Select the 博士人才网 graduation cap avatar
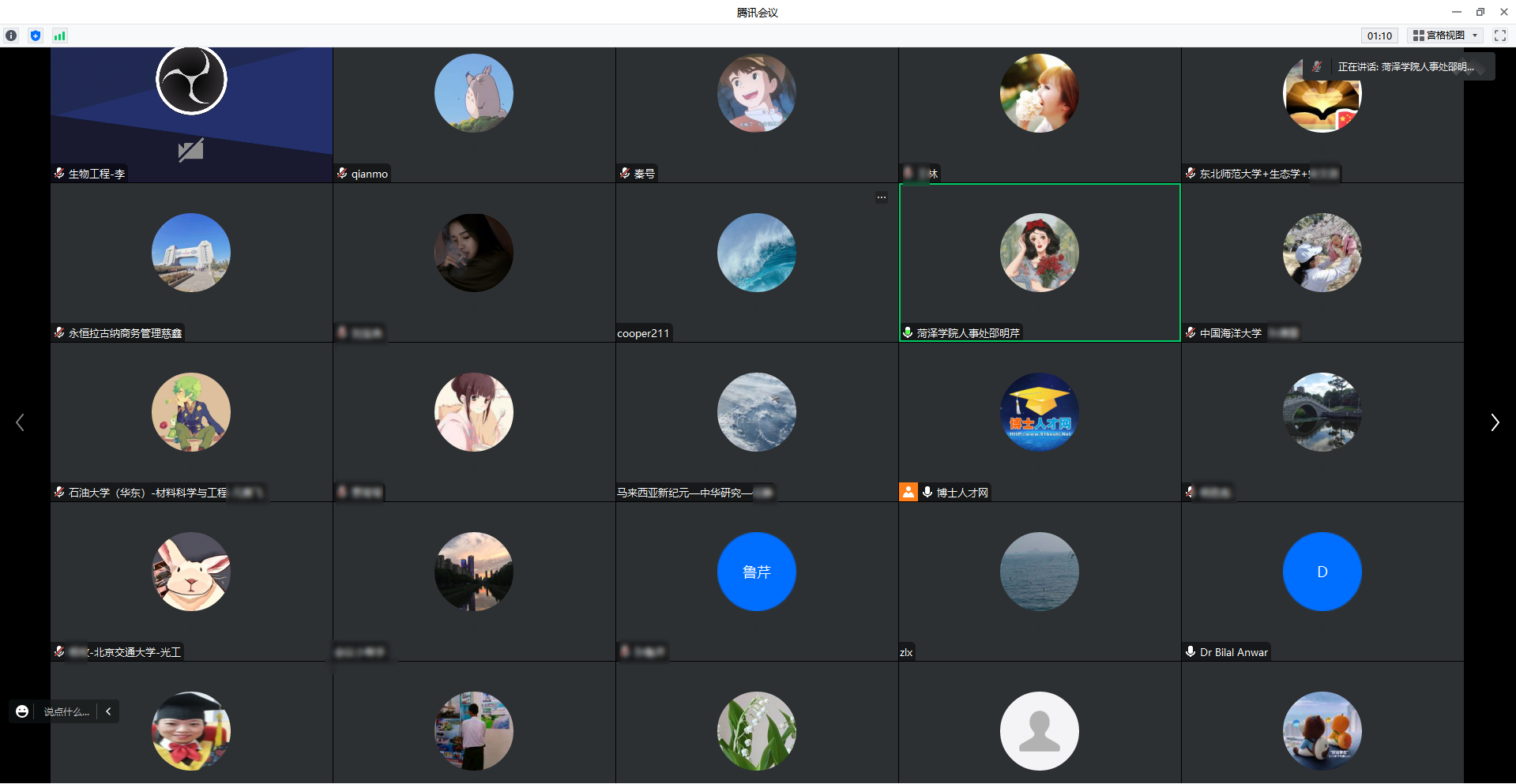This screenshot has height=784, width=1516. point(1040,412)
